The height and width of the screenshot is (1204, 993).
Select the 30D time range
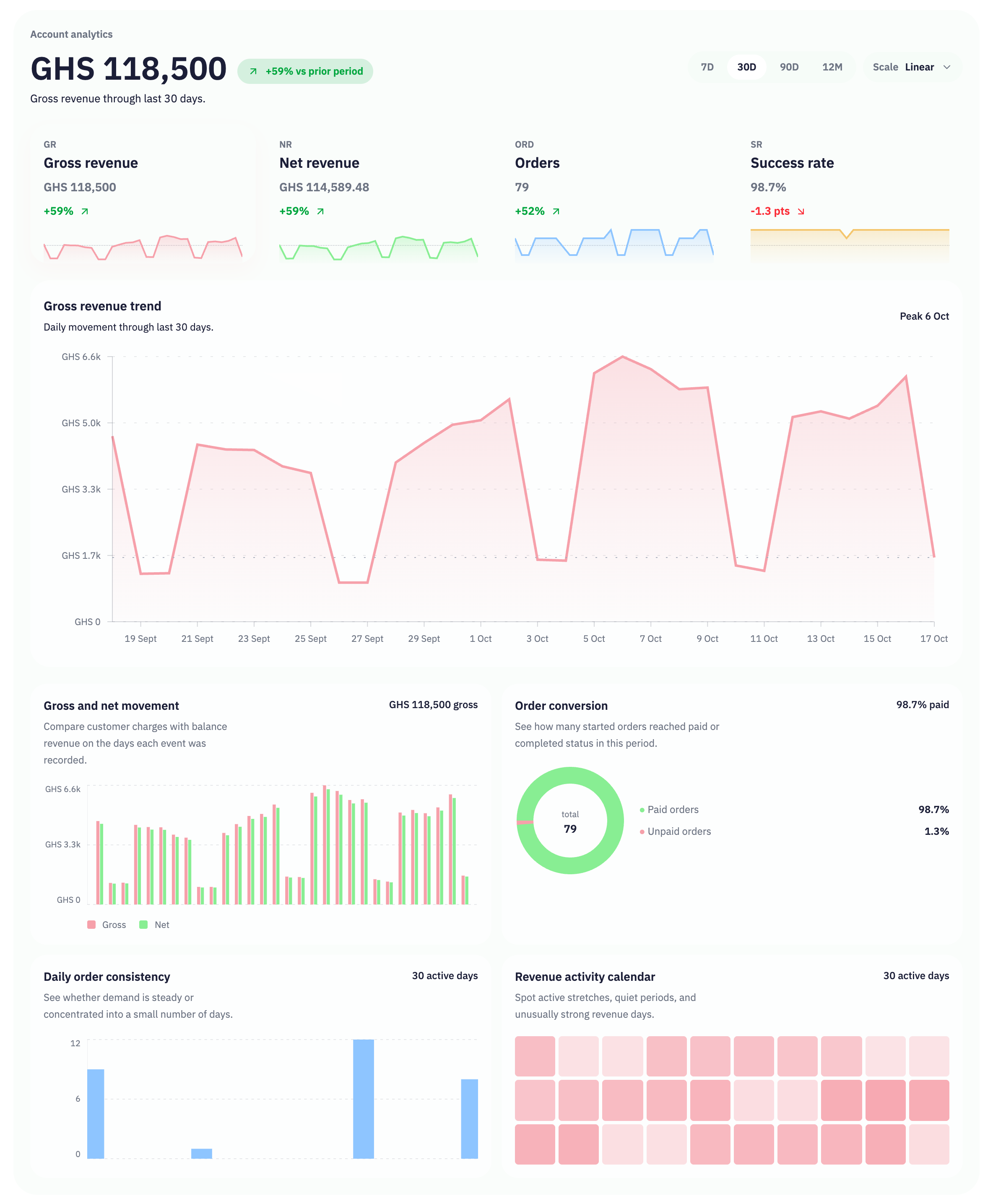click(x=746, y=67)
